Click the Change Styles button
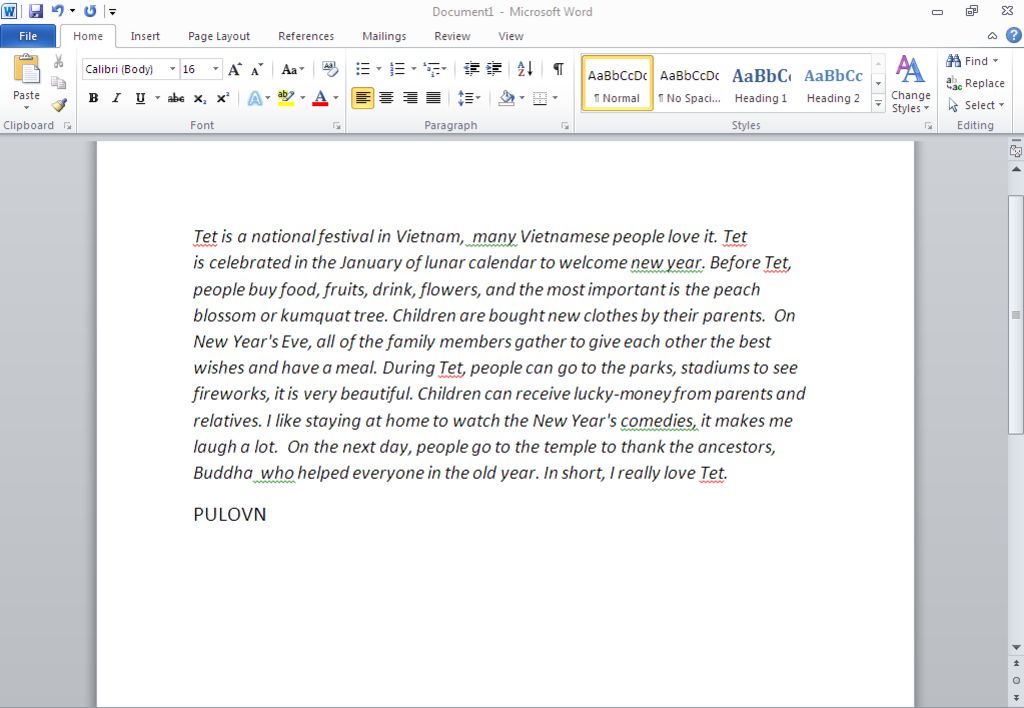Image resolution: width=1024 pixels, height=708 pixels. (x=910, y=84)
